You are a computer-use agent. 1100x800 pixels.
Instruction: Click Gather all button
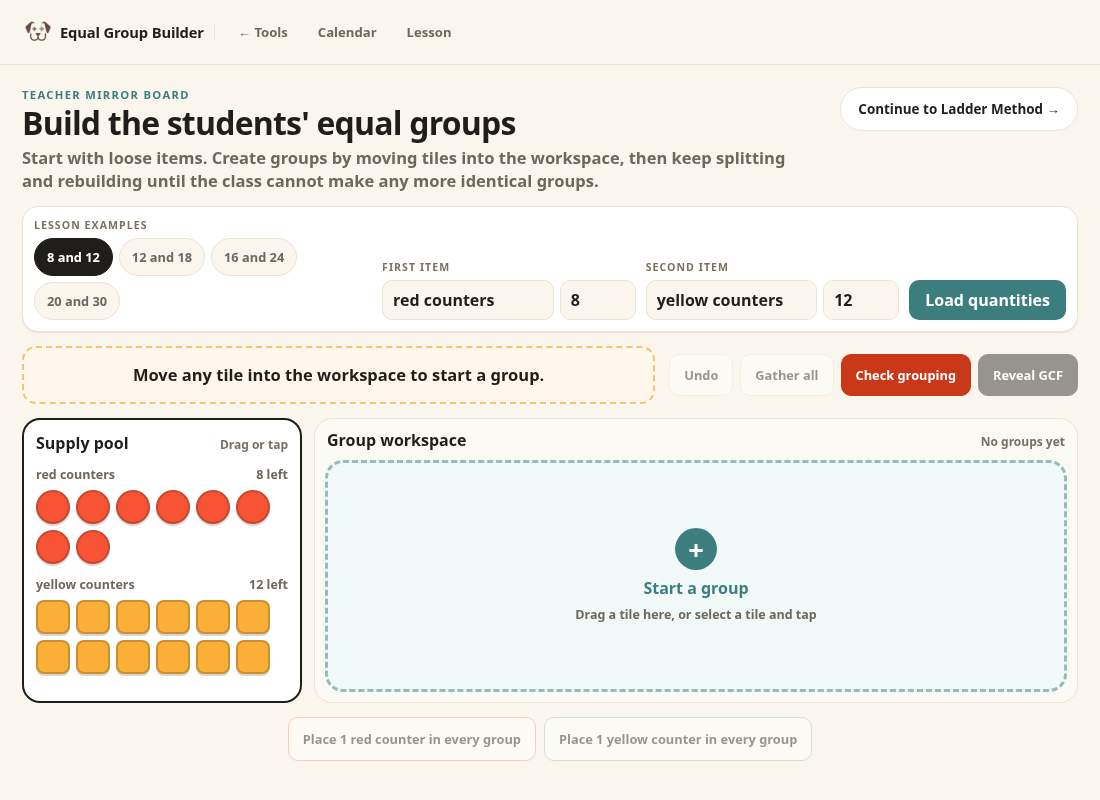tap(786, 375)
